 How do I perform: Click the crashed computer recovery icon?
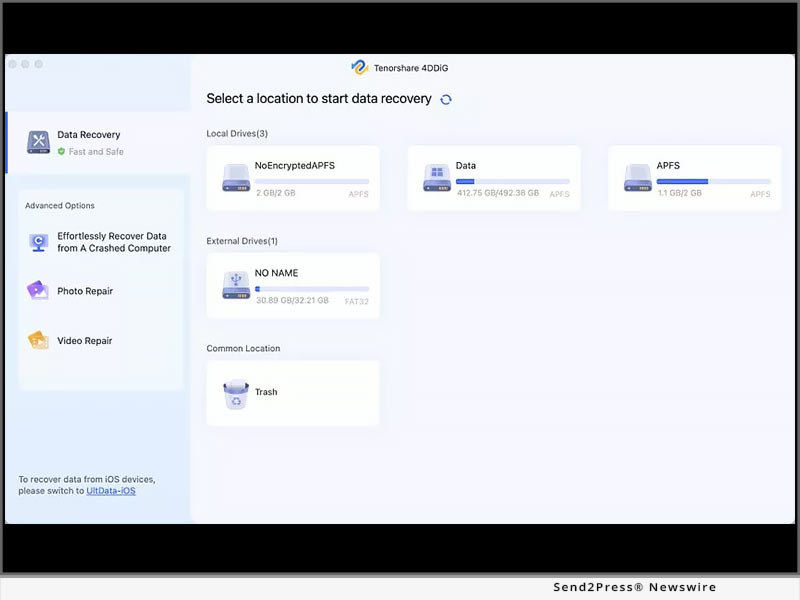pos(38,242)
